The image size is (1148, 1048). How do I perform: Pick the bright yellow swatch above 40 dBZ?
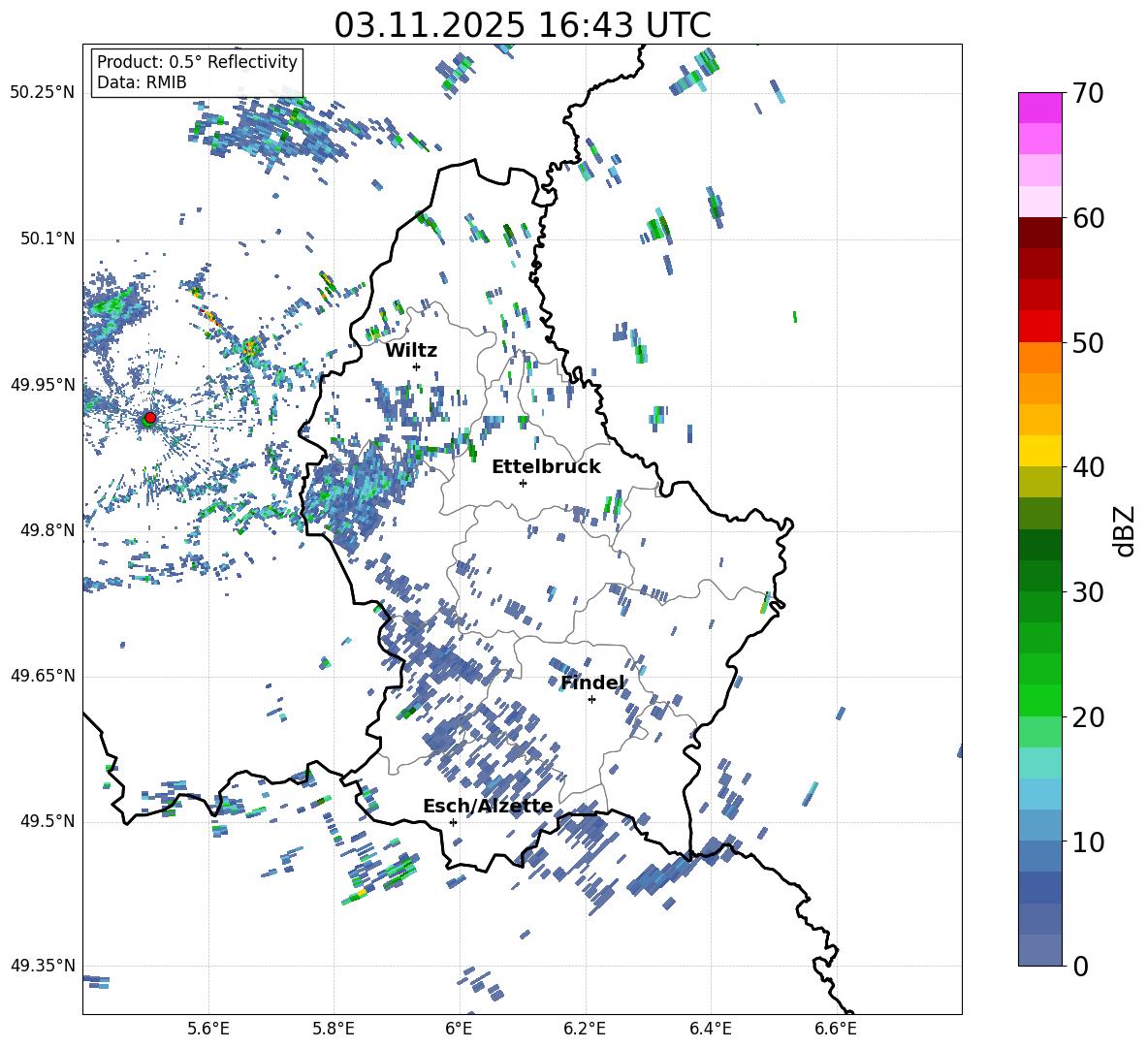tap(1040, 451)
